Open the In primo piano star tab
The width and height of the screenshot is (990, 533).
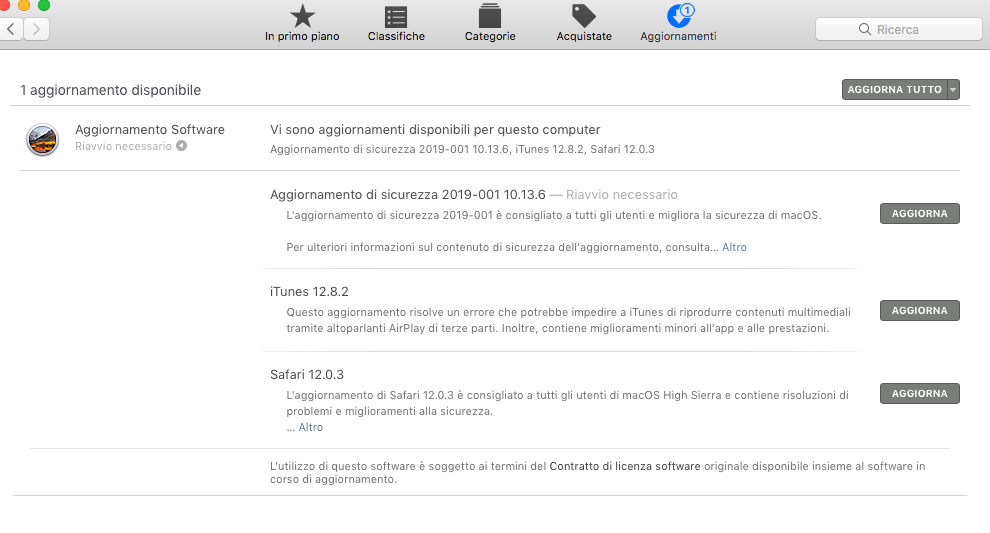(x=302, y=23)
